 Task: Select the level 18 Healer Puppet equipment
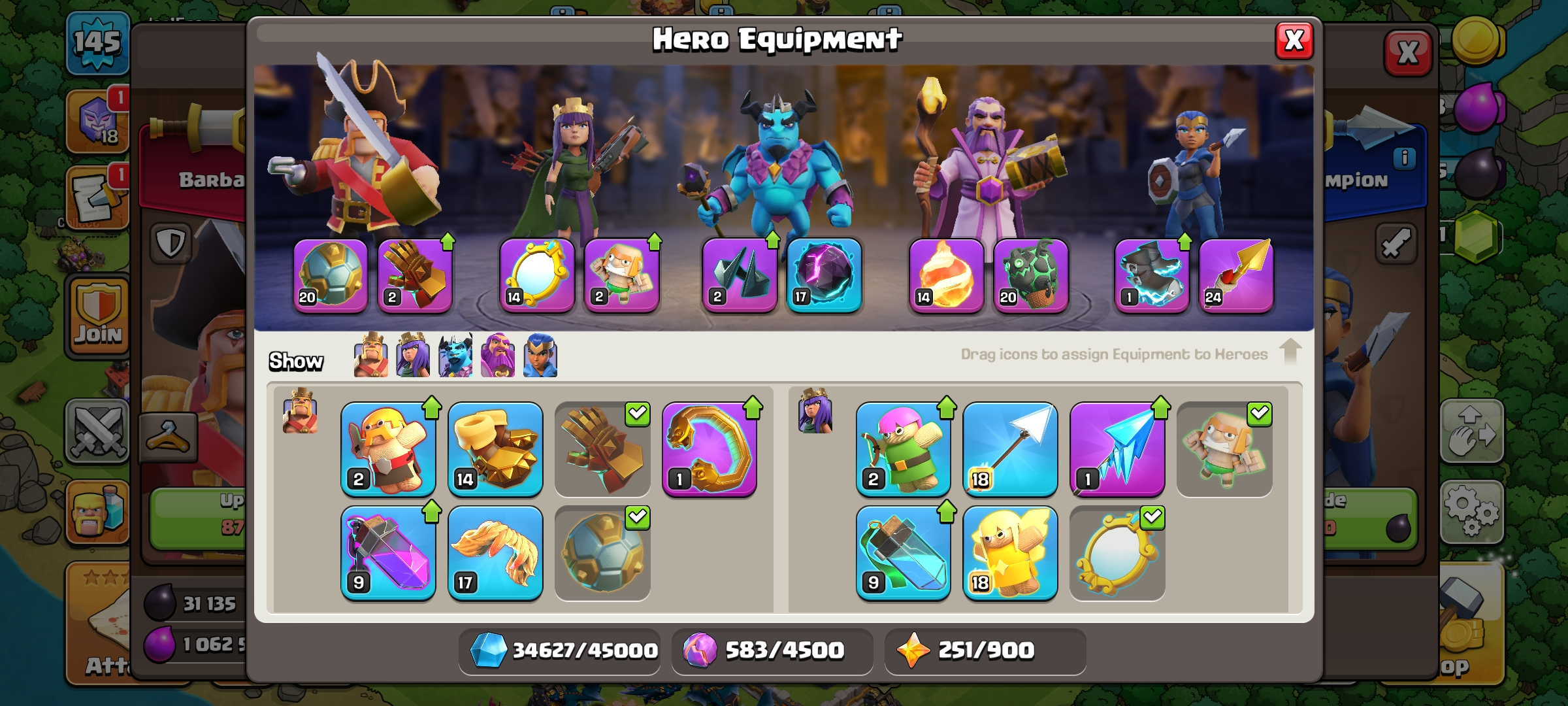coord(1010,552)
